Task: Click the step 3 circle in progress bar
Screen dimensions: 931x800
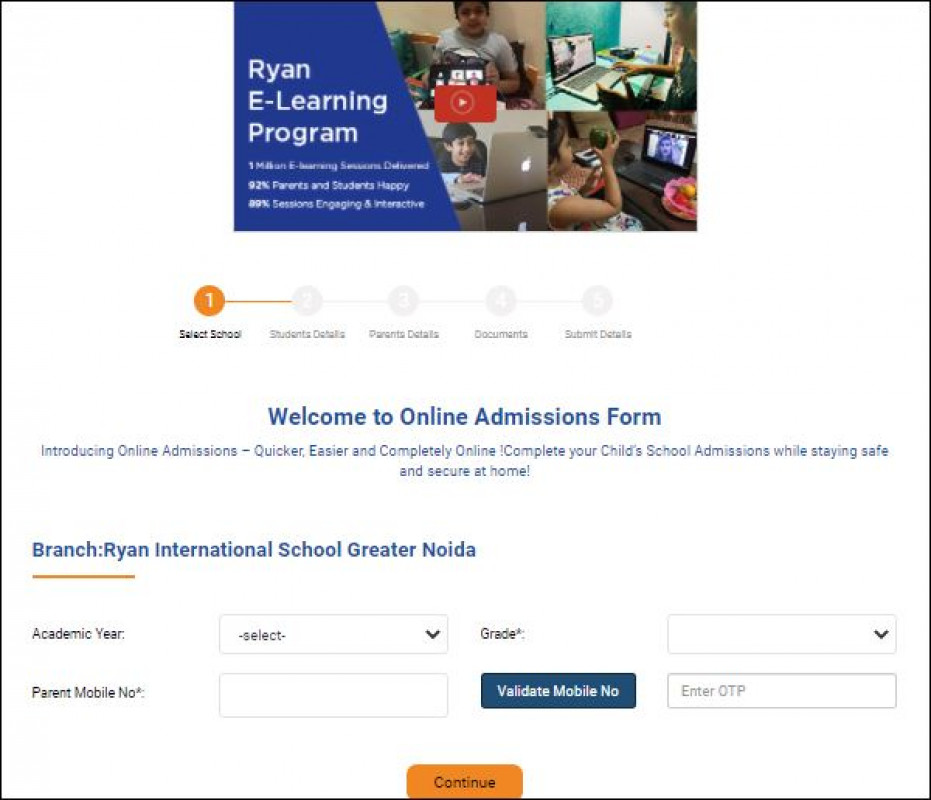Action: [403, 300]
